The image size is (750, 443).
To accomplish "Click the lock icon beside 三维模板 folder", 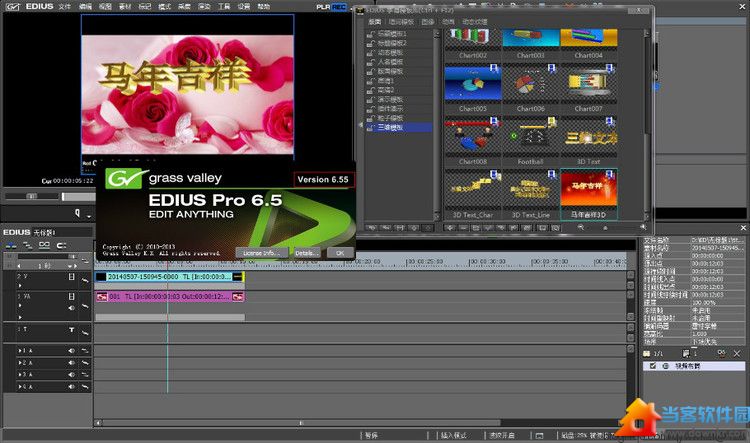I will coord(371,127).
